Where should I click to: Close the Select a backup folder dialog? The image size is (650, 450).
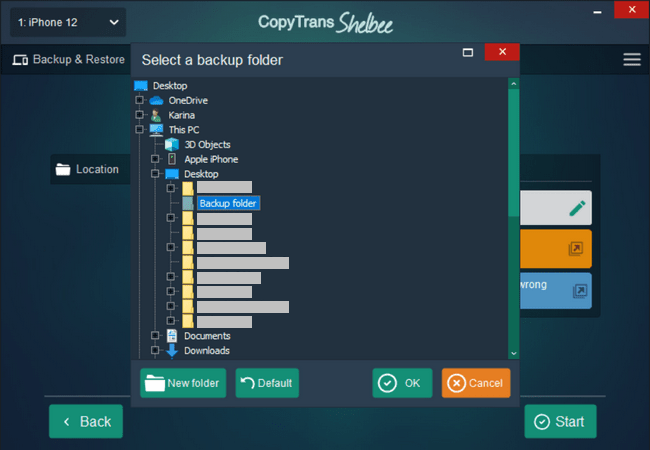502,52
